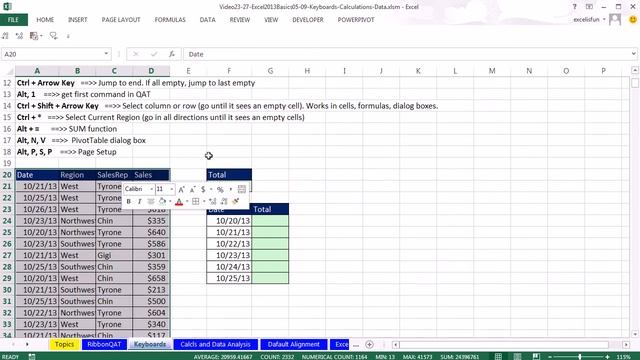Click the zoom slider handle
This screenshot has height=360, width=640.
click(579, 357)
